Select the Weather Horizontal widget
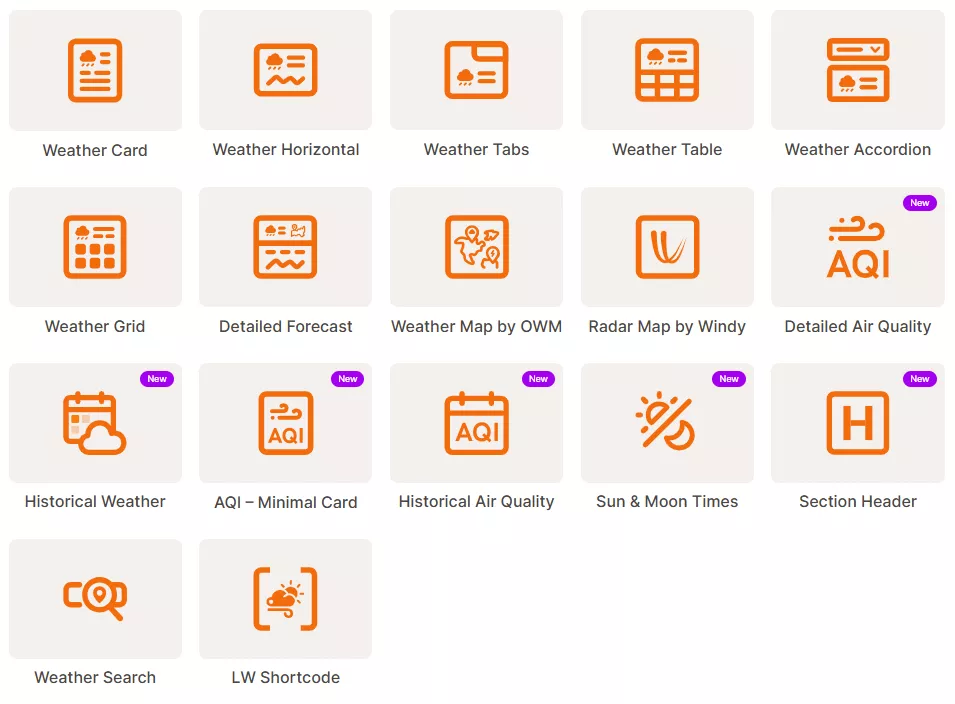This screenshot has height=704, width=955. pos(285,69)
